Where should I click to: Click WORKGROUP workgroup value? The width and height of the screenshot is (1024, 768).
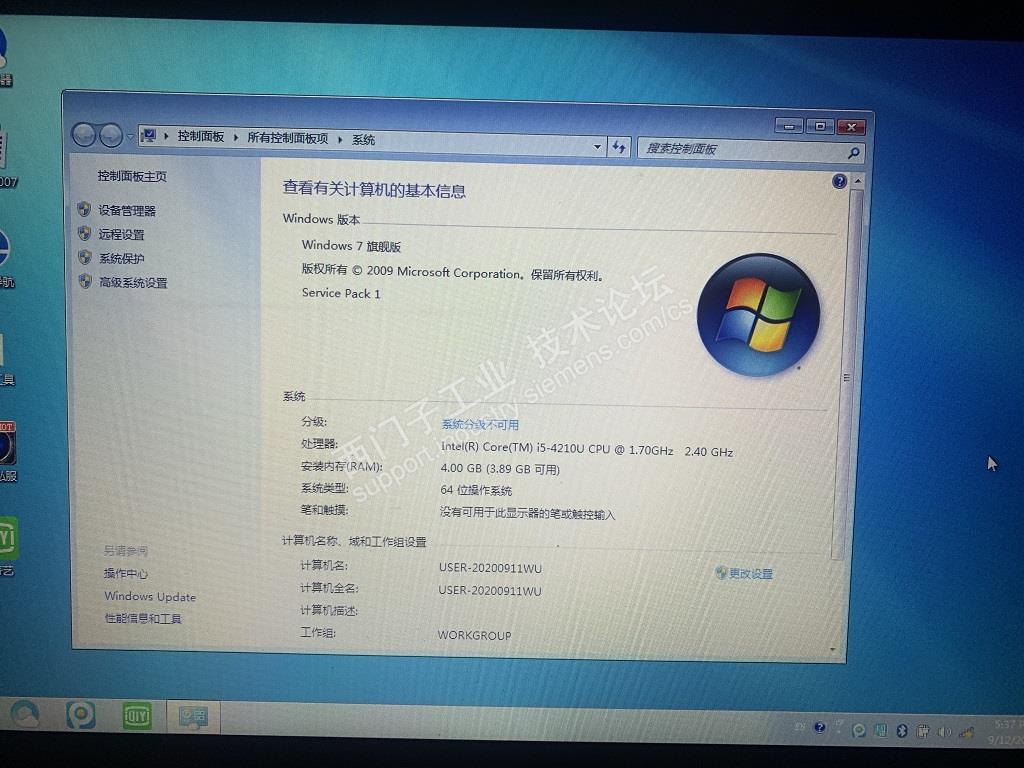[474, 635]
